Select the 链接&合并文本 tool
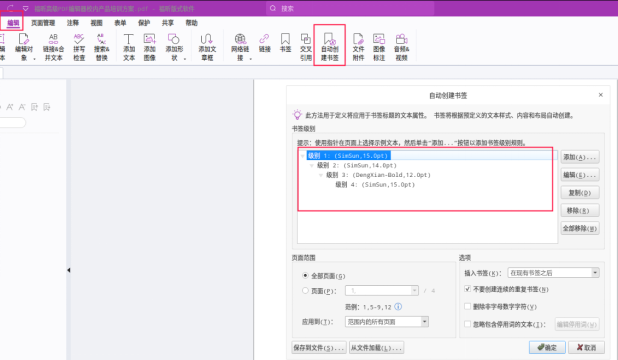Viewport: 618px width, 360px height. coord(53,47)
